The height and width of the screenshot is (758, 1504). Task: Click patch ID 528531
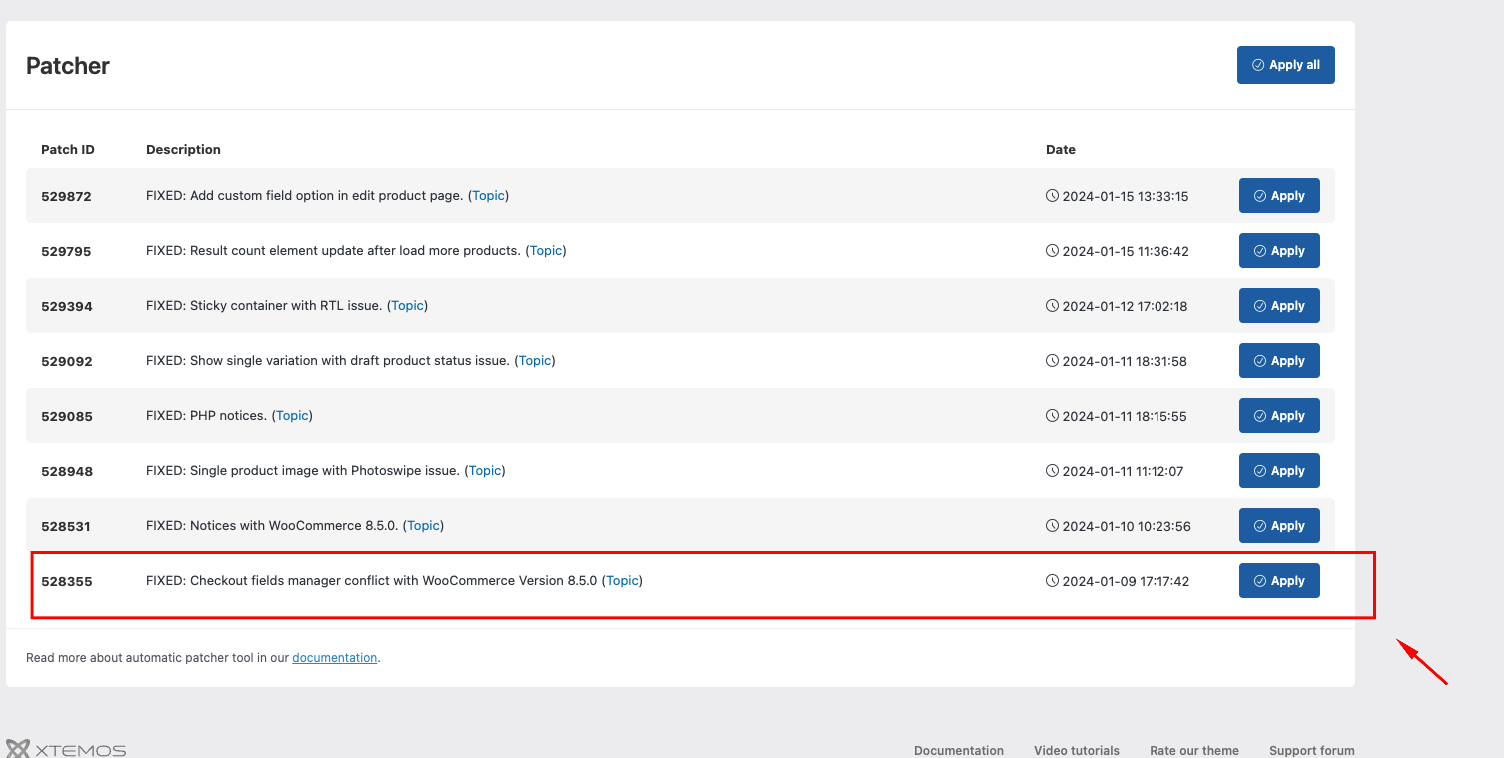[x=66, y=527]
